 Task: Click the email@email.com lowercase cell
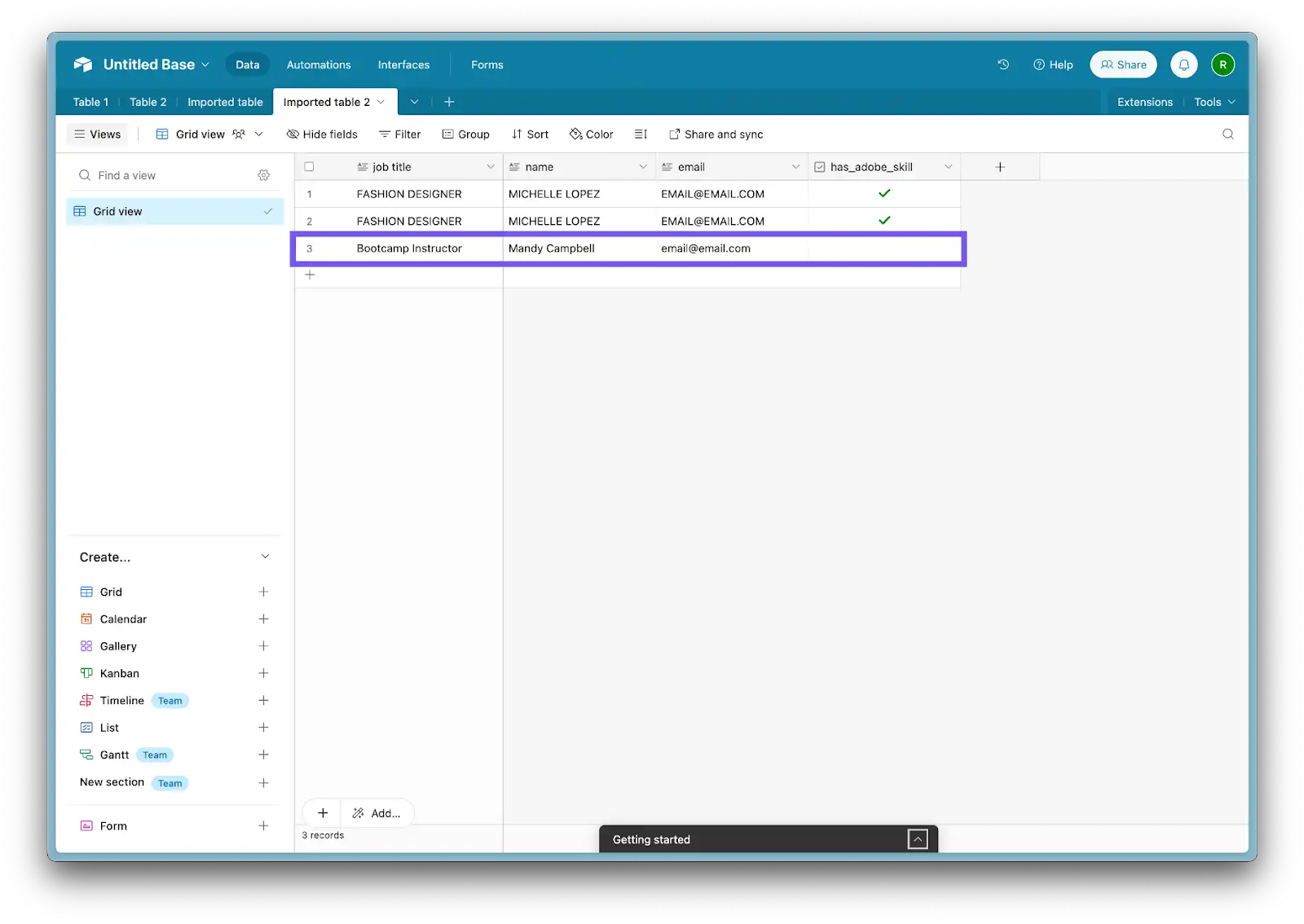(731, 249)
